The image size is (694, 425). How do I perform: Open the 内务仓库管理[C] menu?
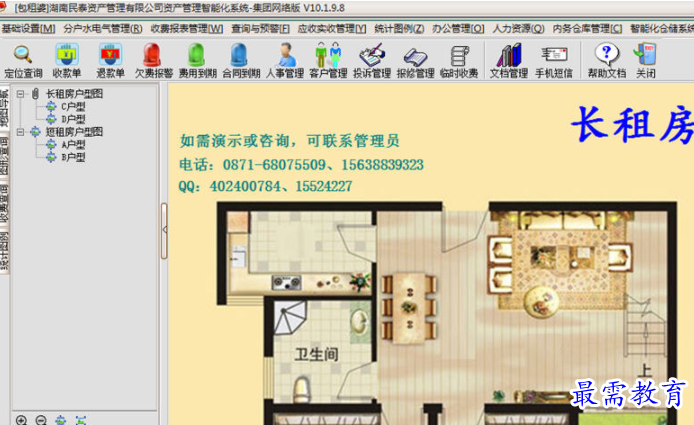coord(587,29)
